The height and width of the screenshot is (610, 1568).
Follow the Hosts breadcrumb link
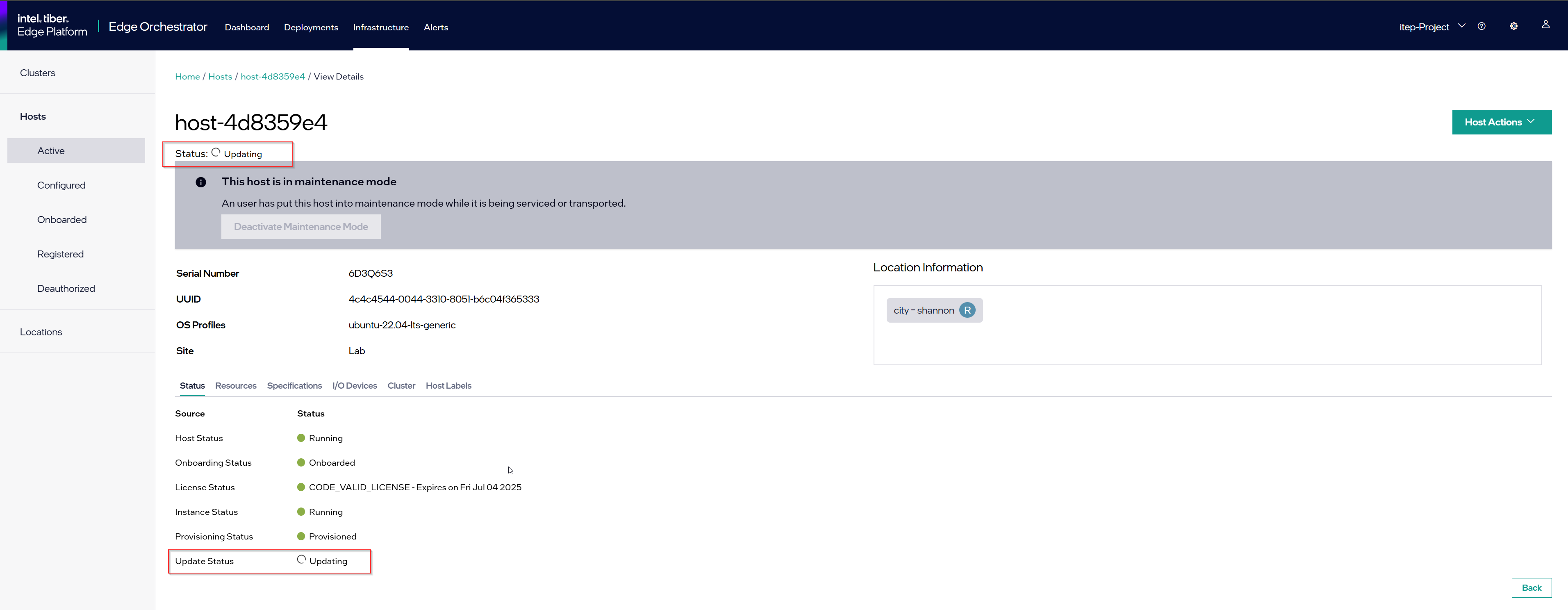pos(220,77)
